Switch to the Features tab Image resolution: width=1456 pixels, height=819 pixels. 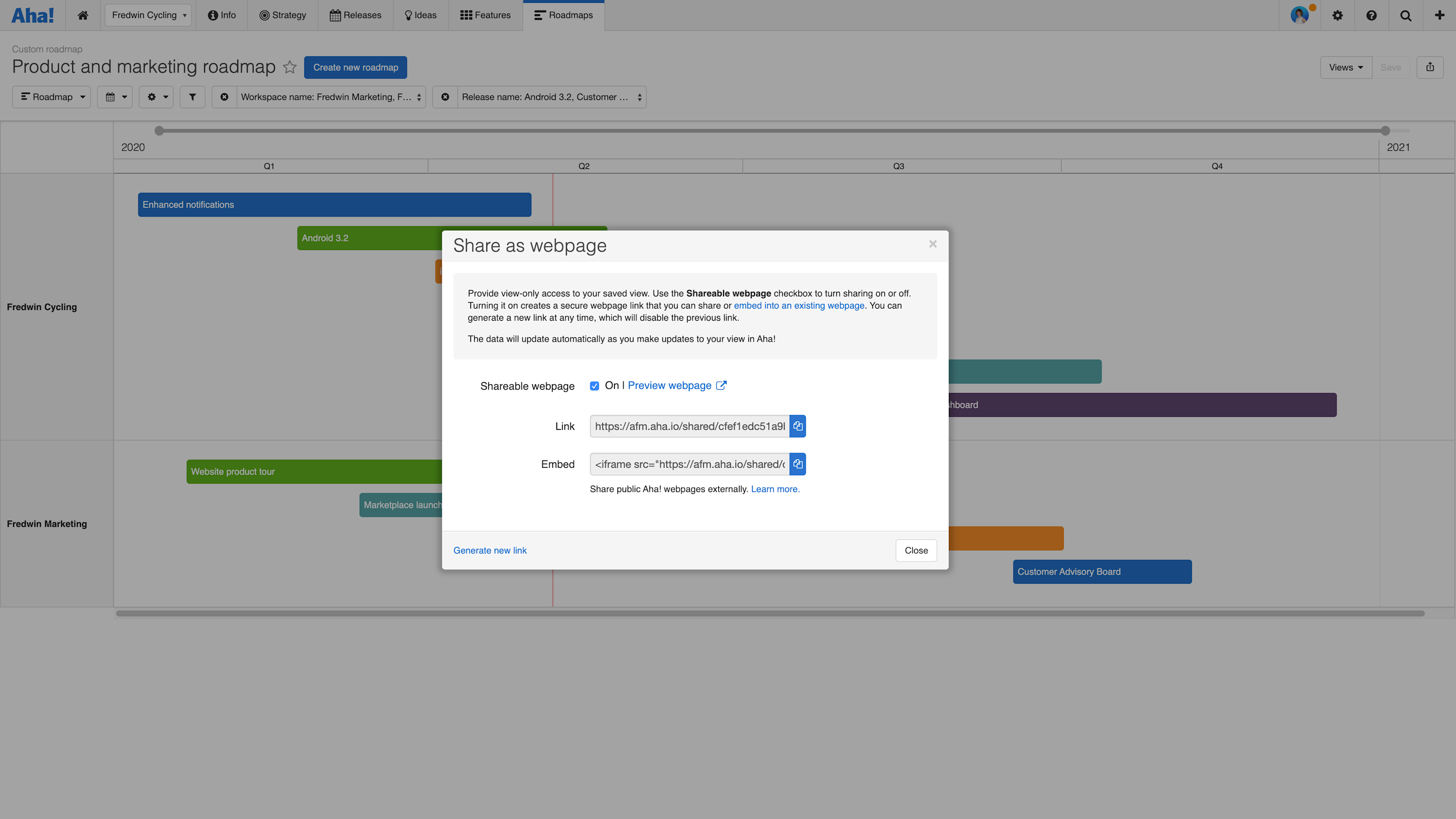coord(484,15)
